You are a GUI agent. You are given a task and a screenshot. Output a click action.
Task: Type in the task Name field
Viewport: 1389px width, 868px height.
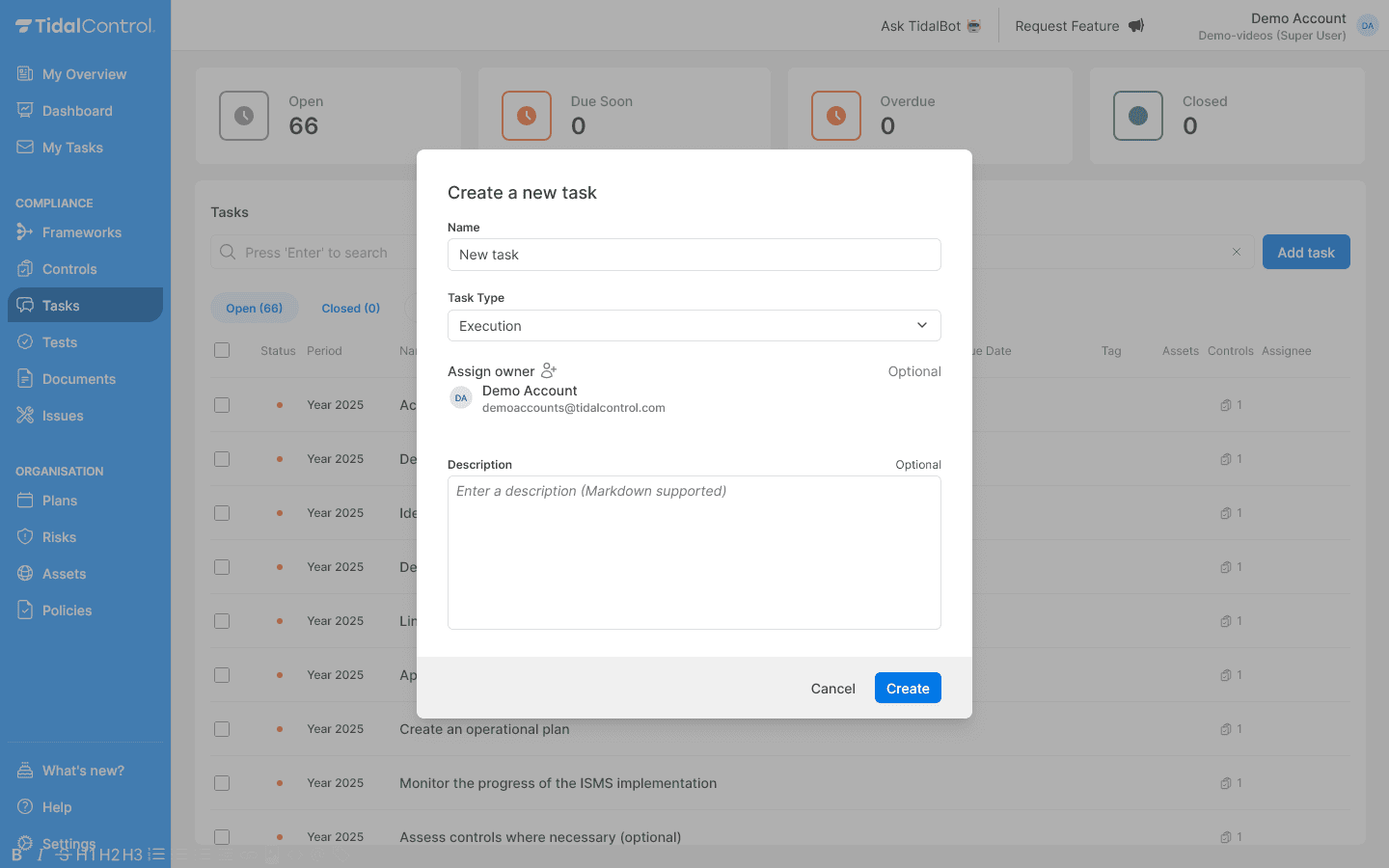[694, 255]
